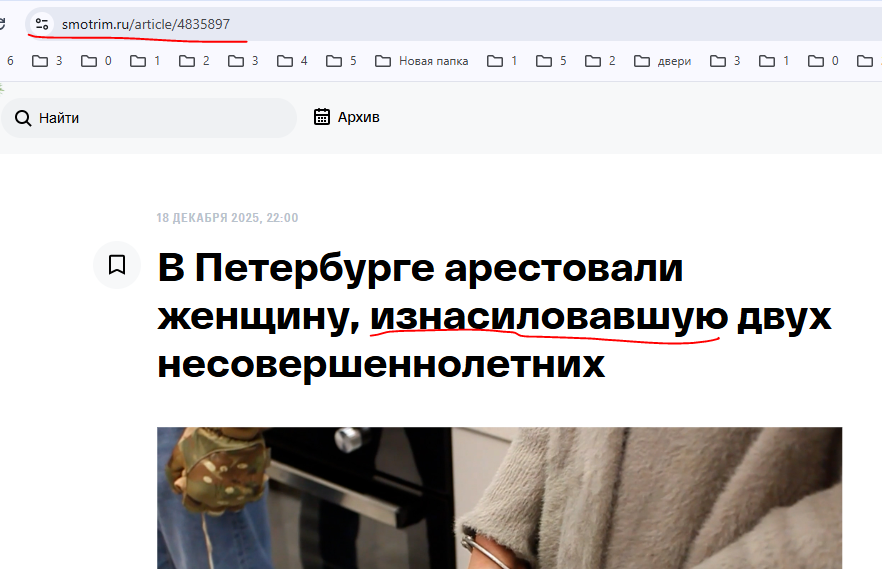Open folder "1" right after "Новая папка"

coord(502,61)
